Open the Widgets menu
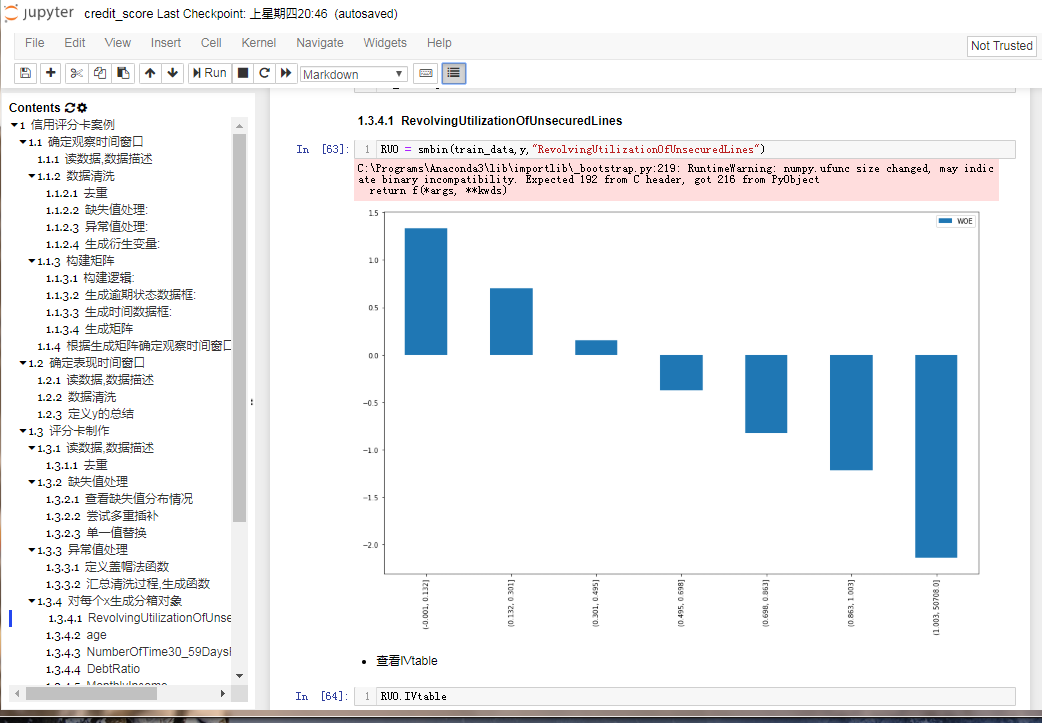The width and height of the screenshot is (1042, 723). [x=385, y=43]
